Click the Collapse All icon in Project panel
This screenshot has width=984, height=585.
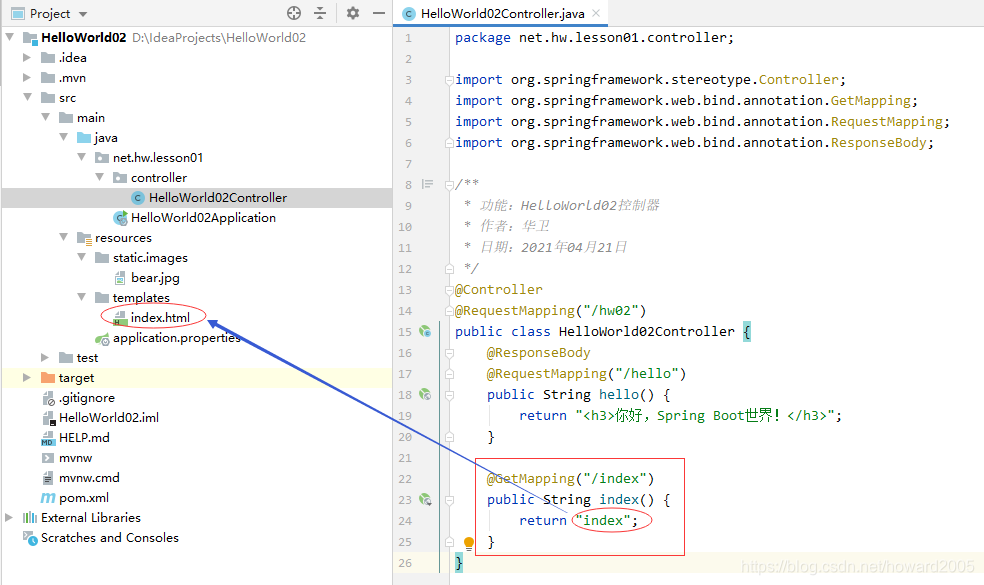(x=320, y=13)
